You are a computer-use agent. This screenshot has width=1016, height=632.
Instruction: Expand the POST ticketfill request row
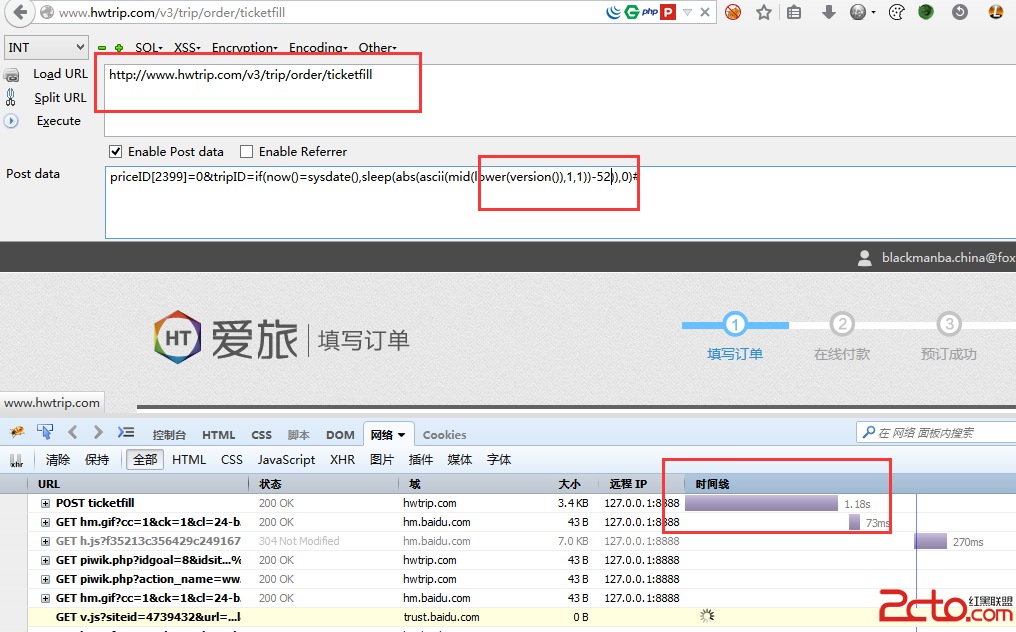coord(45,503)
